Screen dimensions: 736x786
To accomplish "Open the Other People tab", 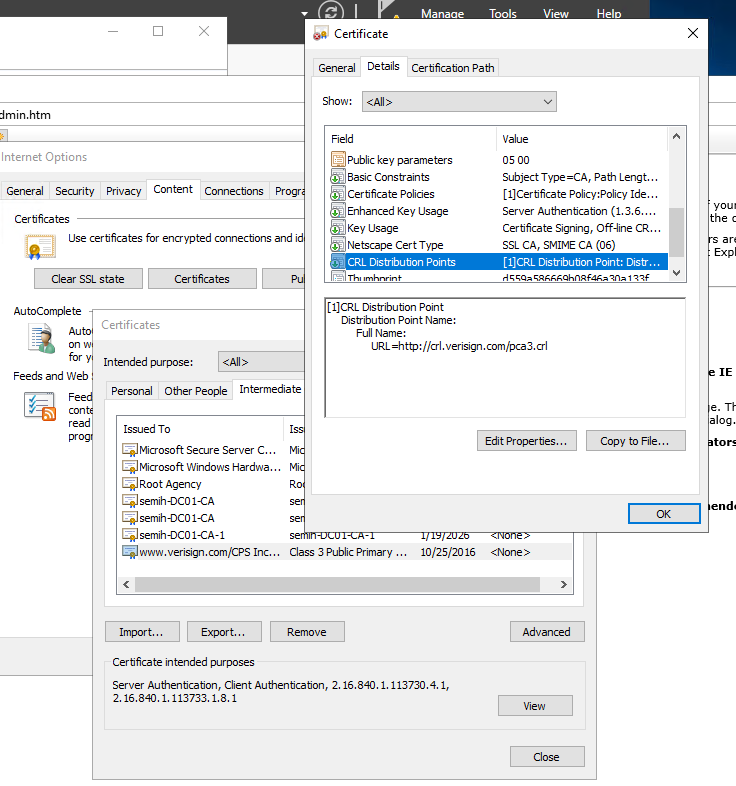I will [x=195, y=391].
